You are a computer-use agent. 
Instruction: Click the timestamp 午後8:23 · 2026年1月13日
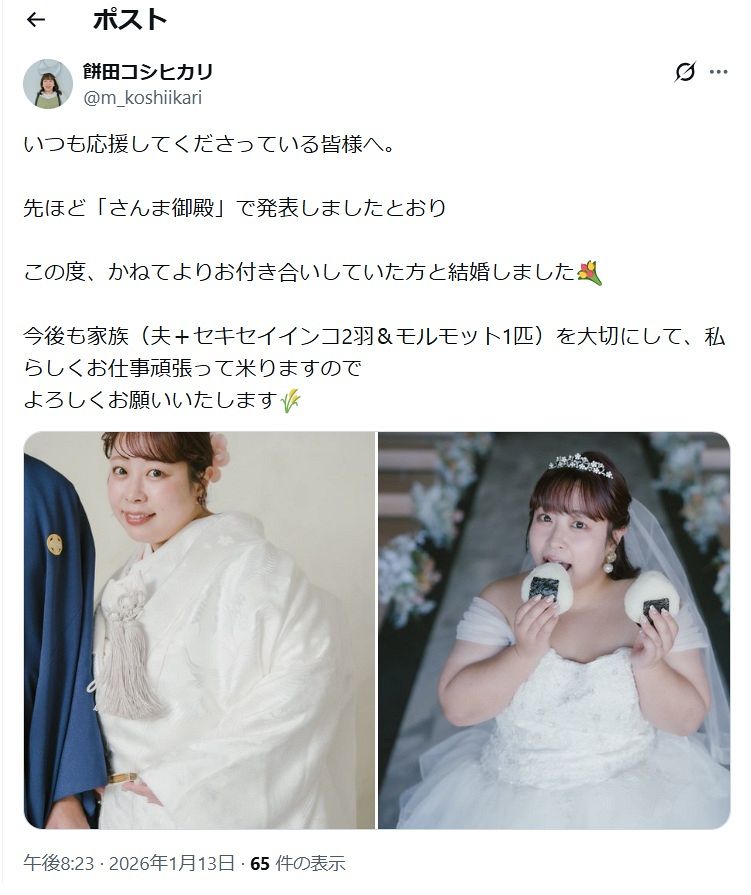point(129,863)
